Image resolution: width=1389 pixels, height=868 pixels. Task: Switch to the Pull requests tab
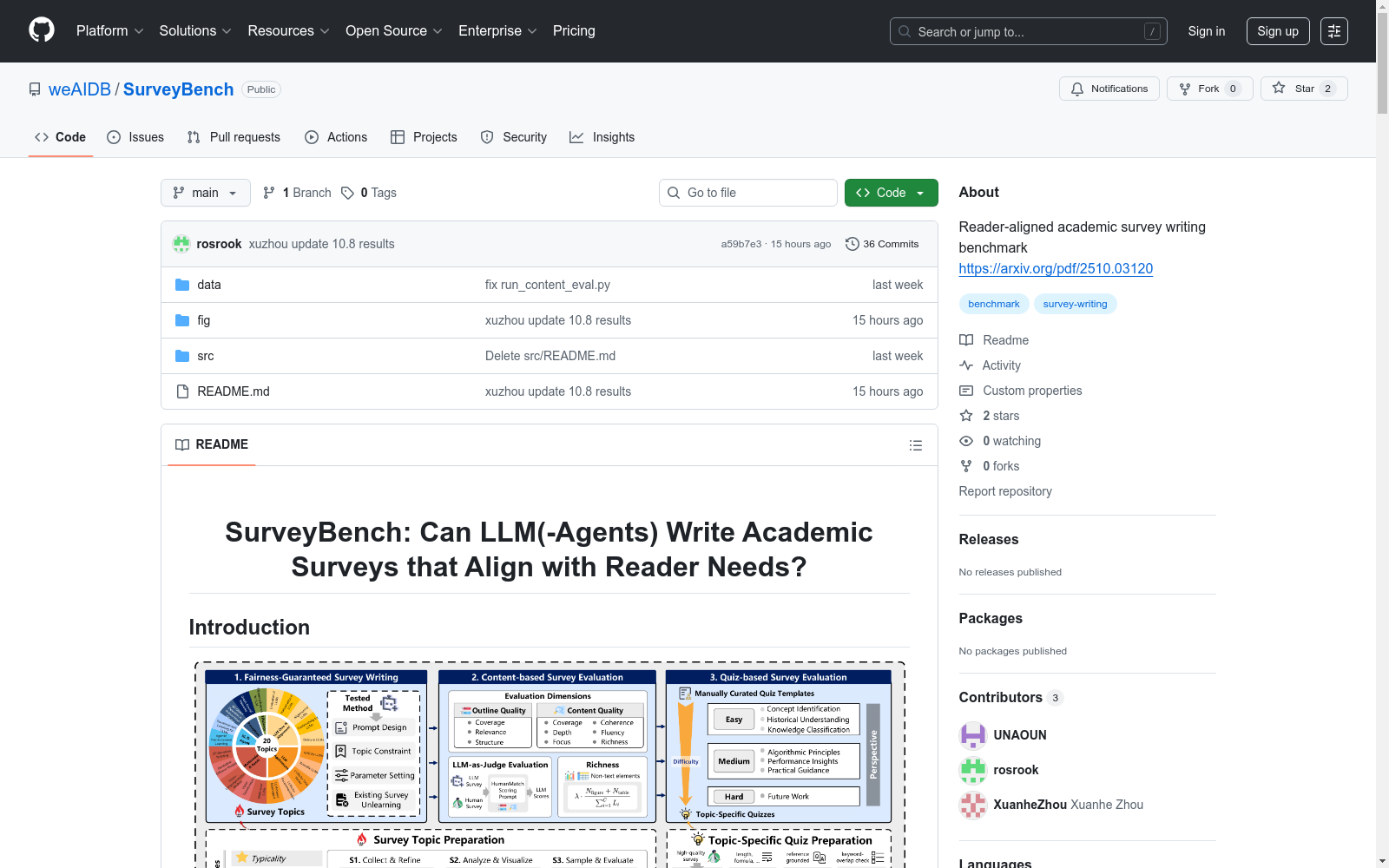coord(234,137)
